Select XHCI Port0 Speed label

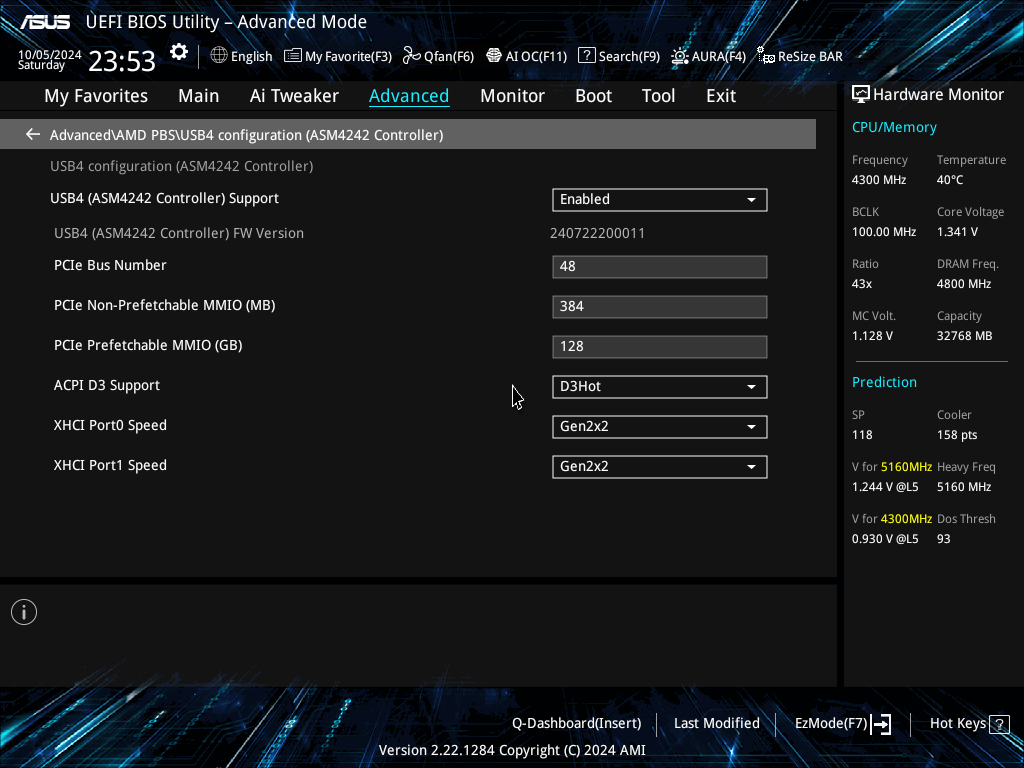point(110,425)
